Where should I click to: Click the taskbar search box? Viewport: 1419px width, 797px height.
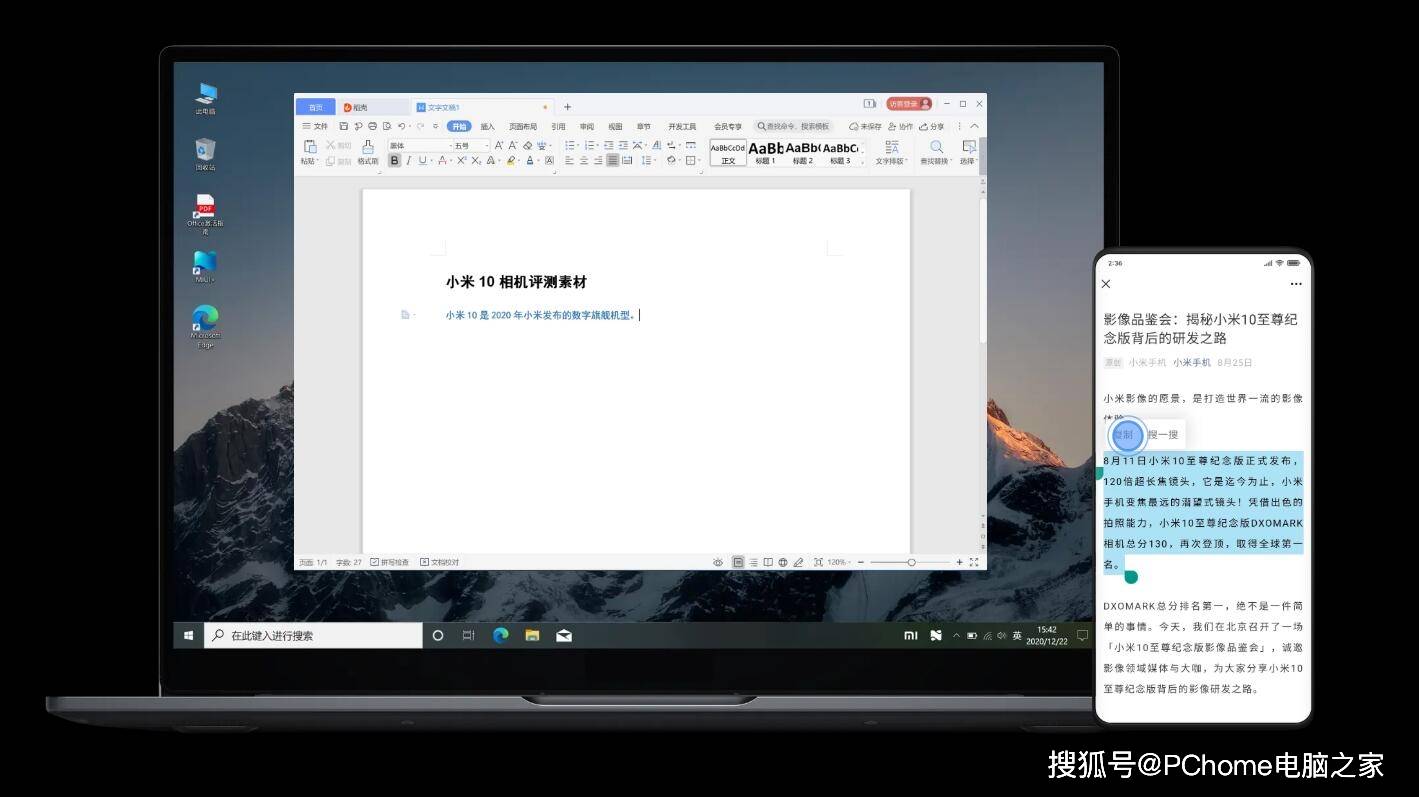[x=313, y=635]
